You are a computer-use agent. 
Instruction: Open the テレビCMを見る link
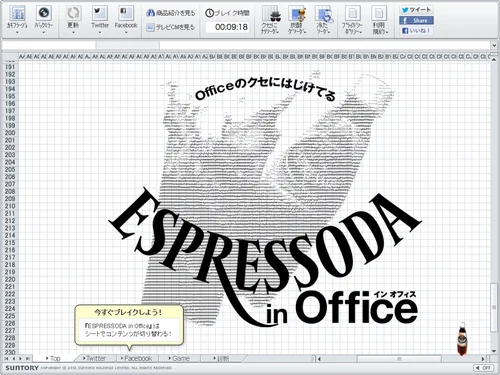tap(176, 27)
